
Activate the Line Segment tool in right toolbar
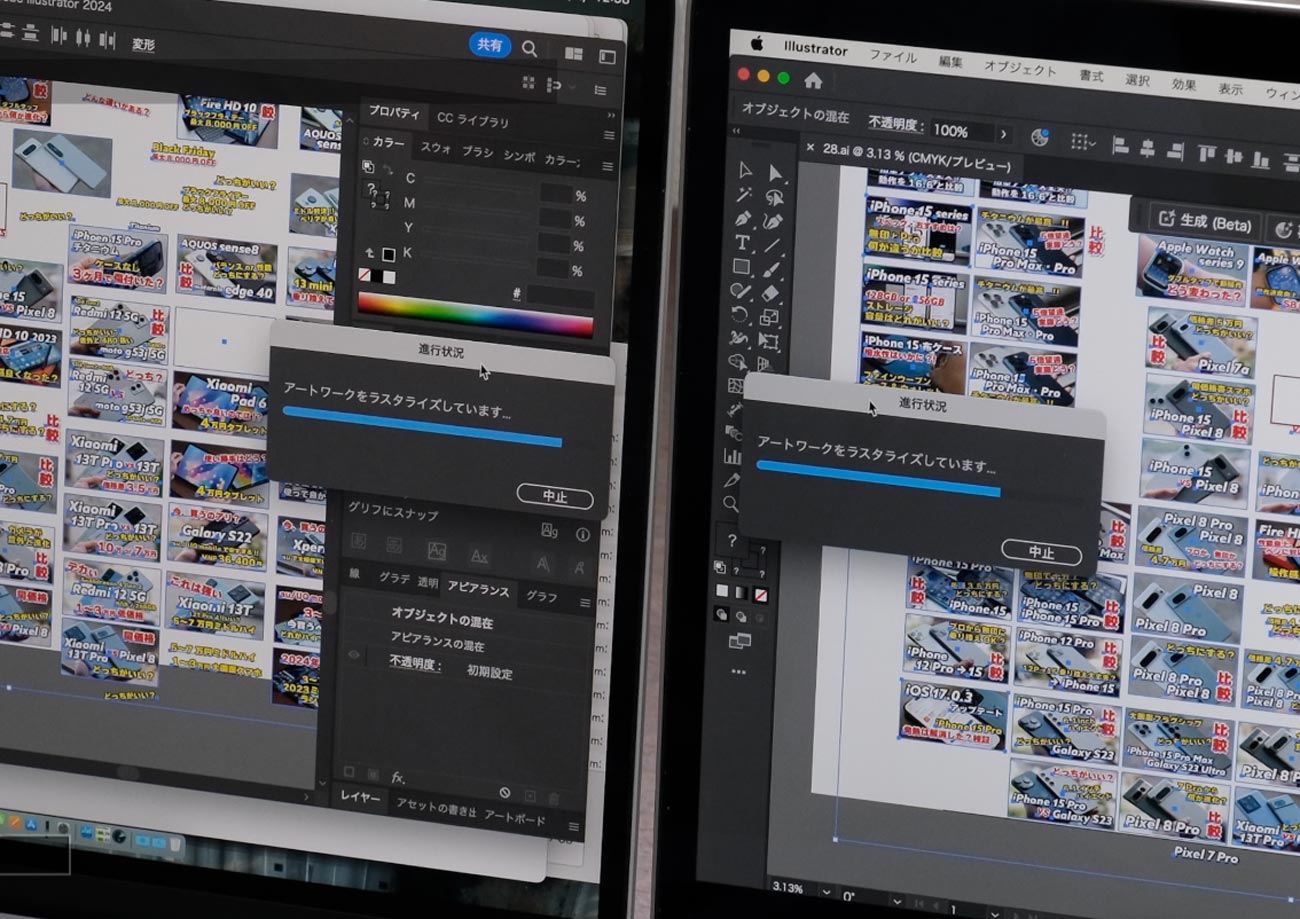click(x=772, y=244)
